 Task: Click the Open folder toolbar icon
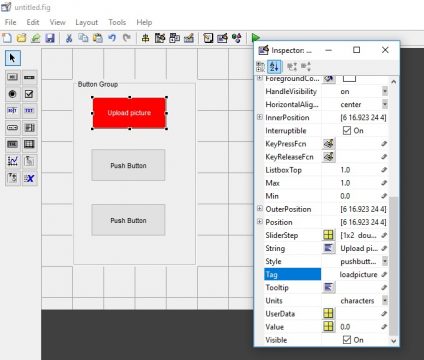(22, 38)
